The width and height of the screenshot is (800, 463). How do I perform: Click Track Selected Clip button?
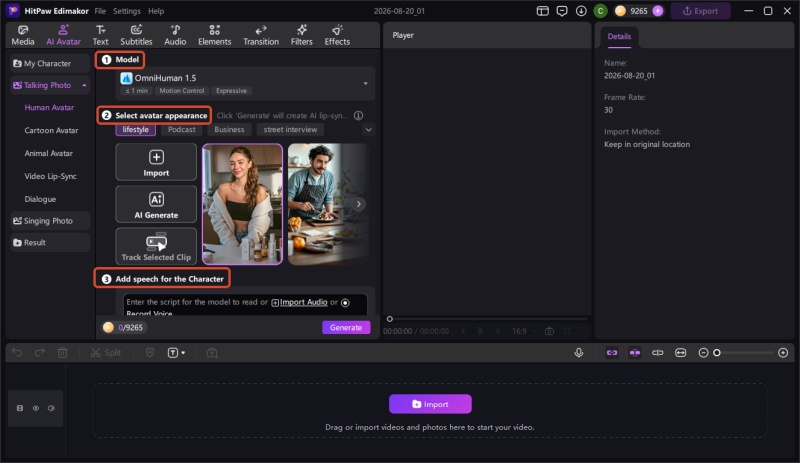click(156, 246)
